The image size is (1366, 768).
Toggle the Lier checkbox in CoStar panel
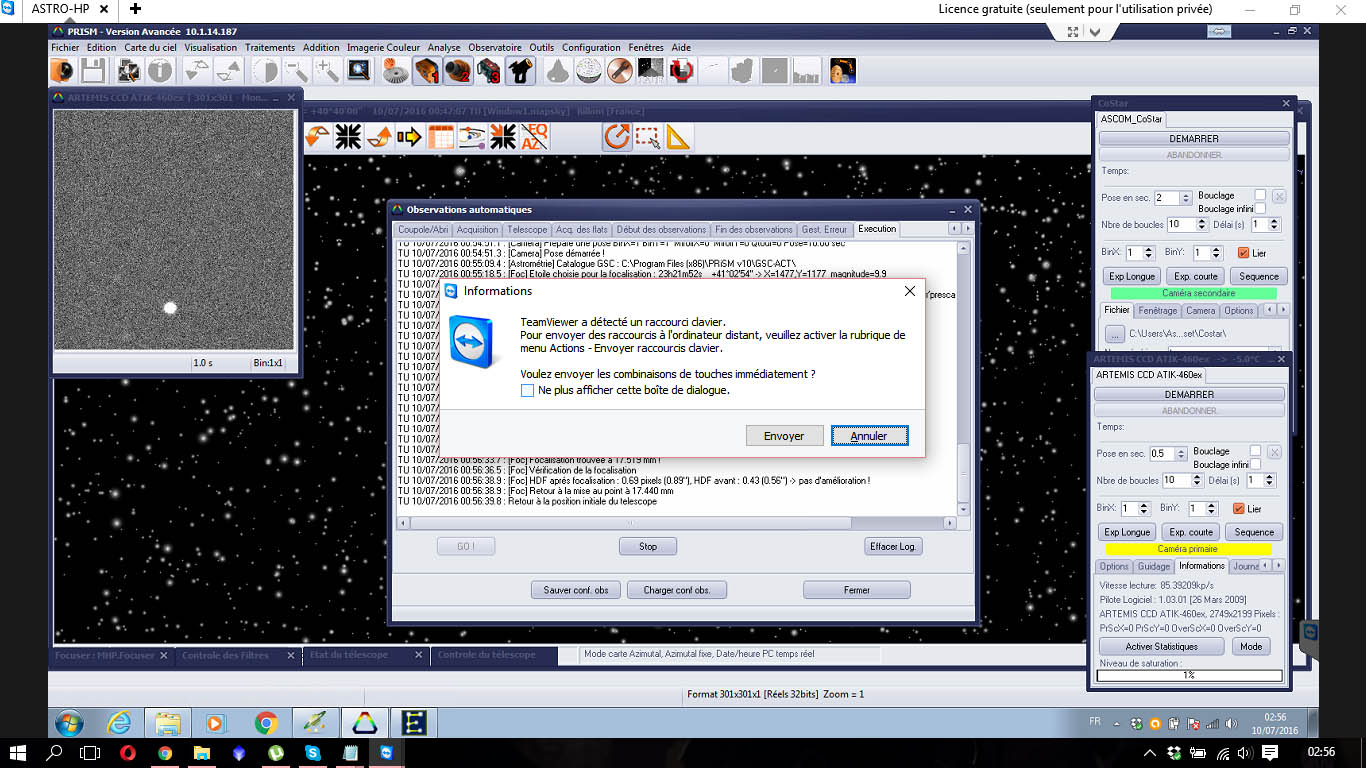(x=1244, y=253)
